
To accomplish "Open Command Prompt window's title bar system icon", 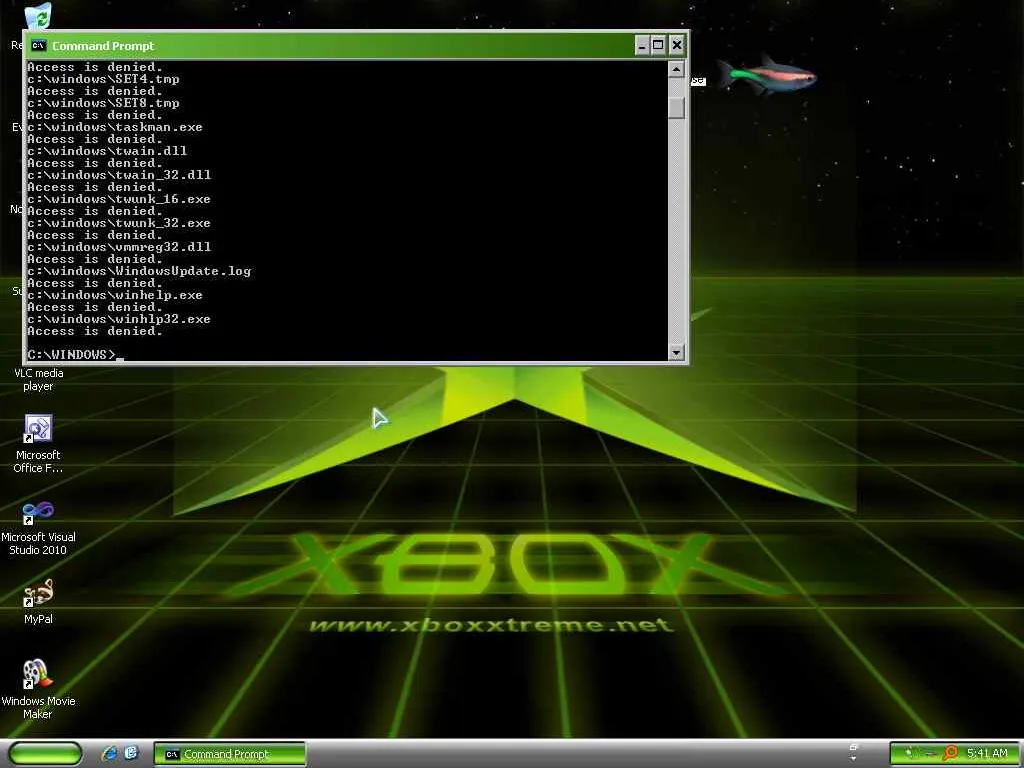I will tap(39, 46).
